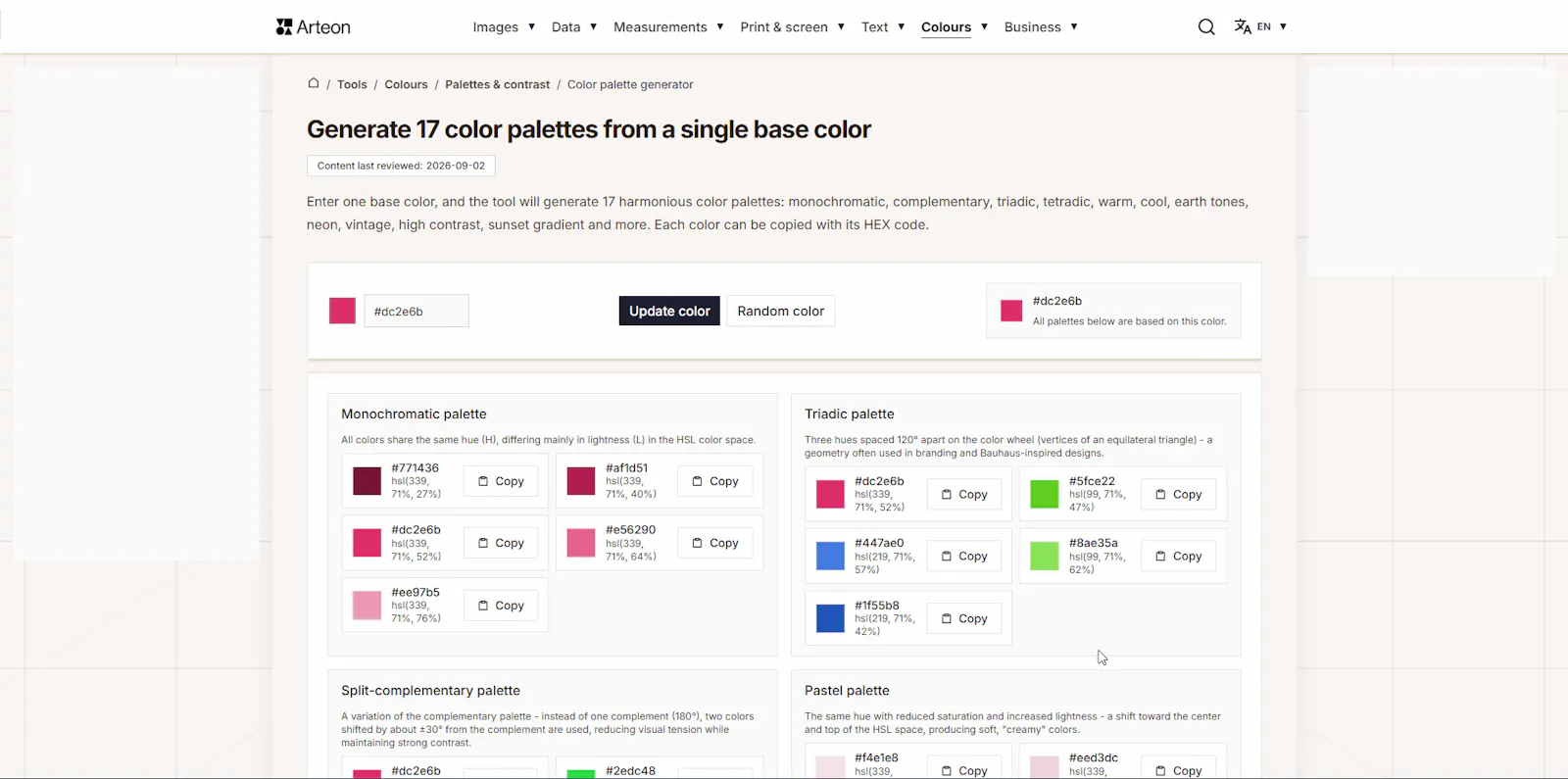Click the #ee97b5 light pink swatch
The width and height of the screenshot is (1568, 779).
coord(367,606)
